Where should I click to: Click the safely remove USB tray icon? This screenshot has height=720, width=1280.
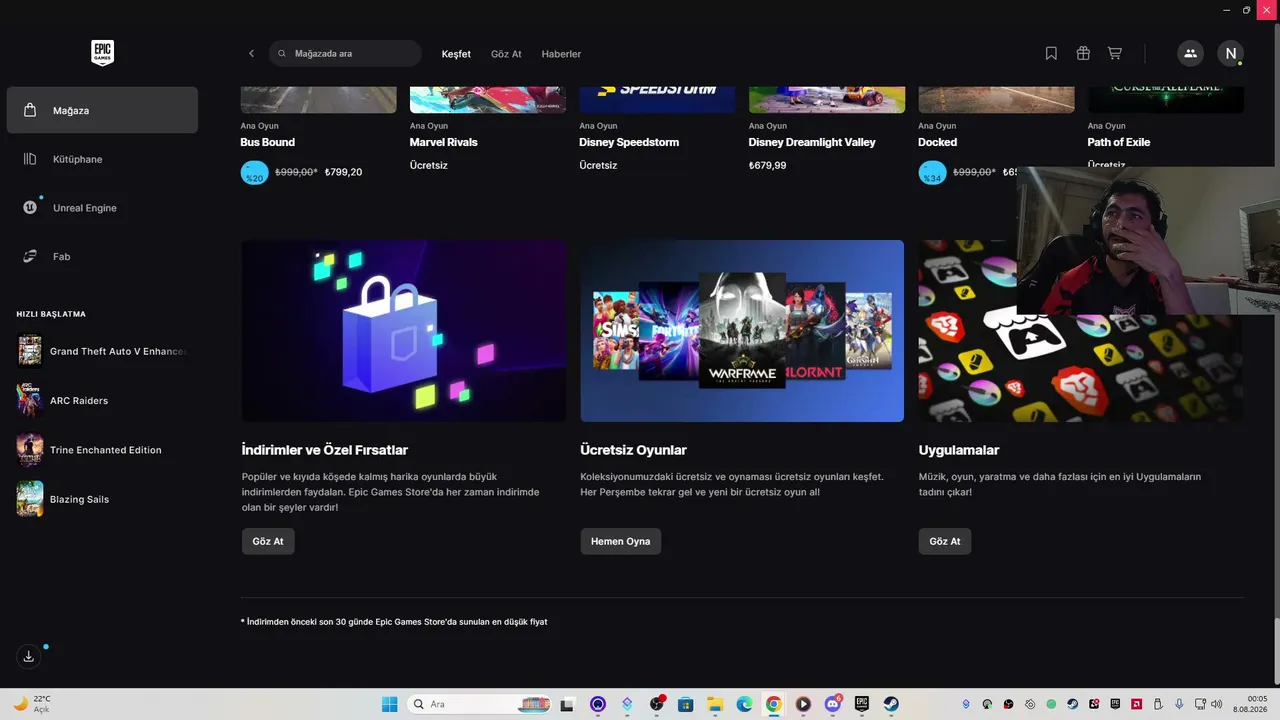(x=1158, y=704)
